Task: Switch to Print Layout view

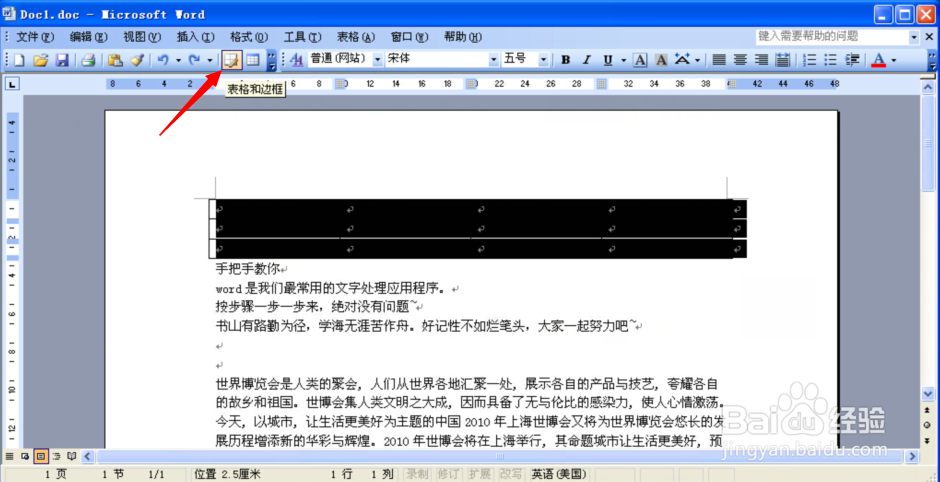Action: pyautogui.click(x=41, y=457)
